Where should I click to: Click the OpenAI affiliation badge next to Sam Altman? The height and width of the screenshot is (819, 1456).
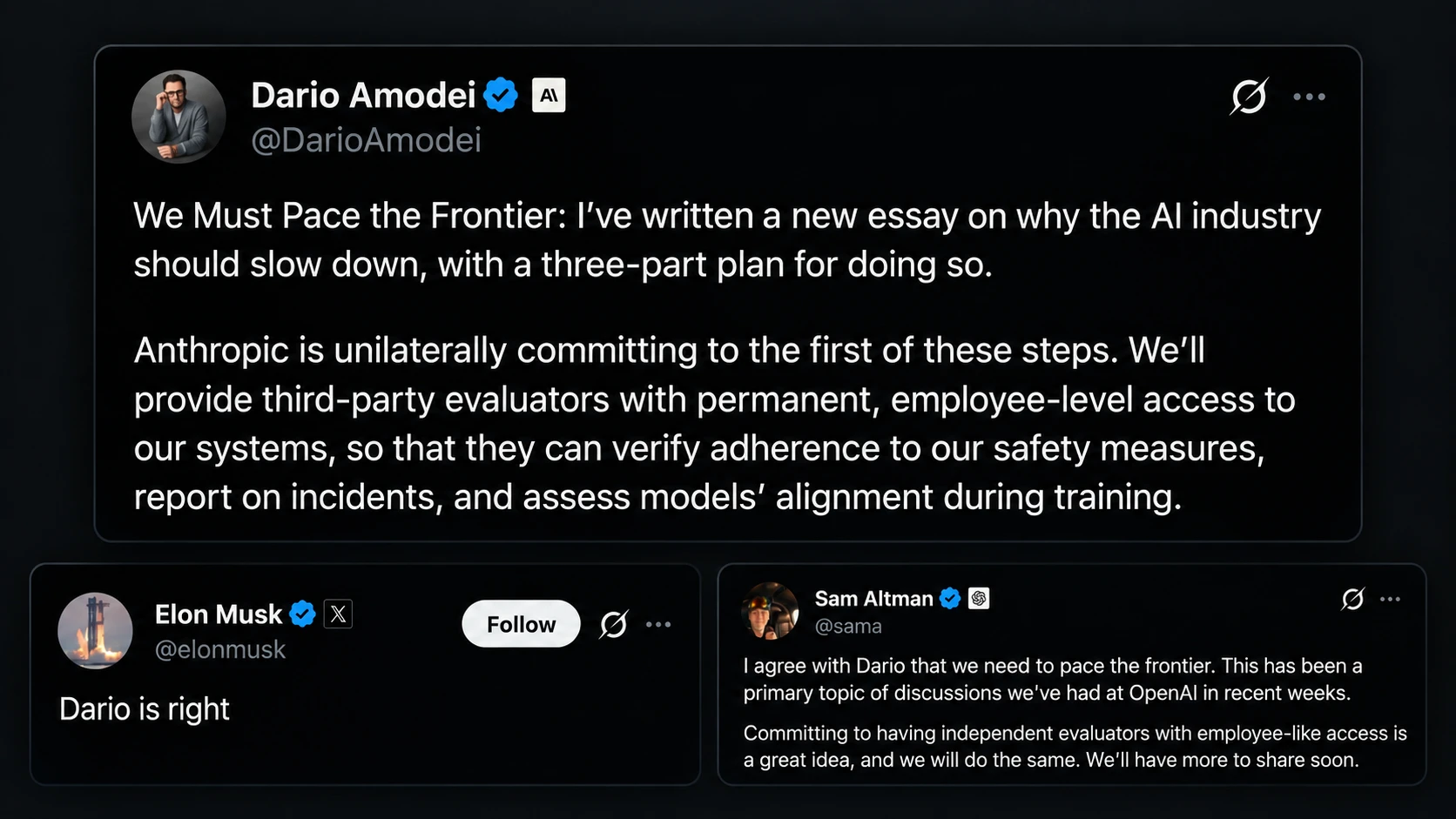coord(979,598)
